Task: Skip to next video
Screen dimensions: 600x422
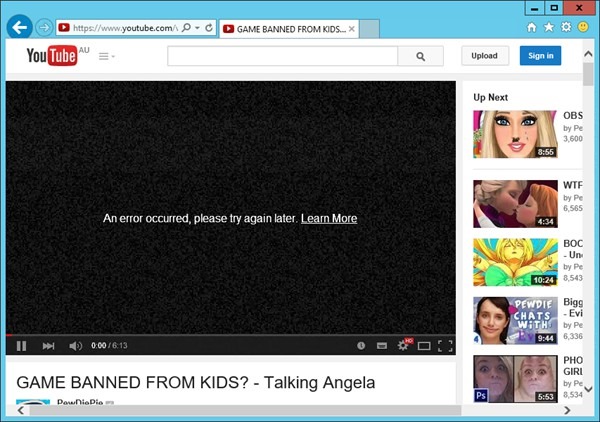Action: coord(48,346)
